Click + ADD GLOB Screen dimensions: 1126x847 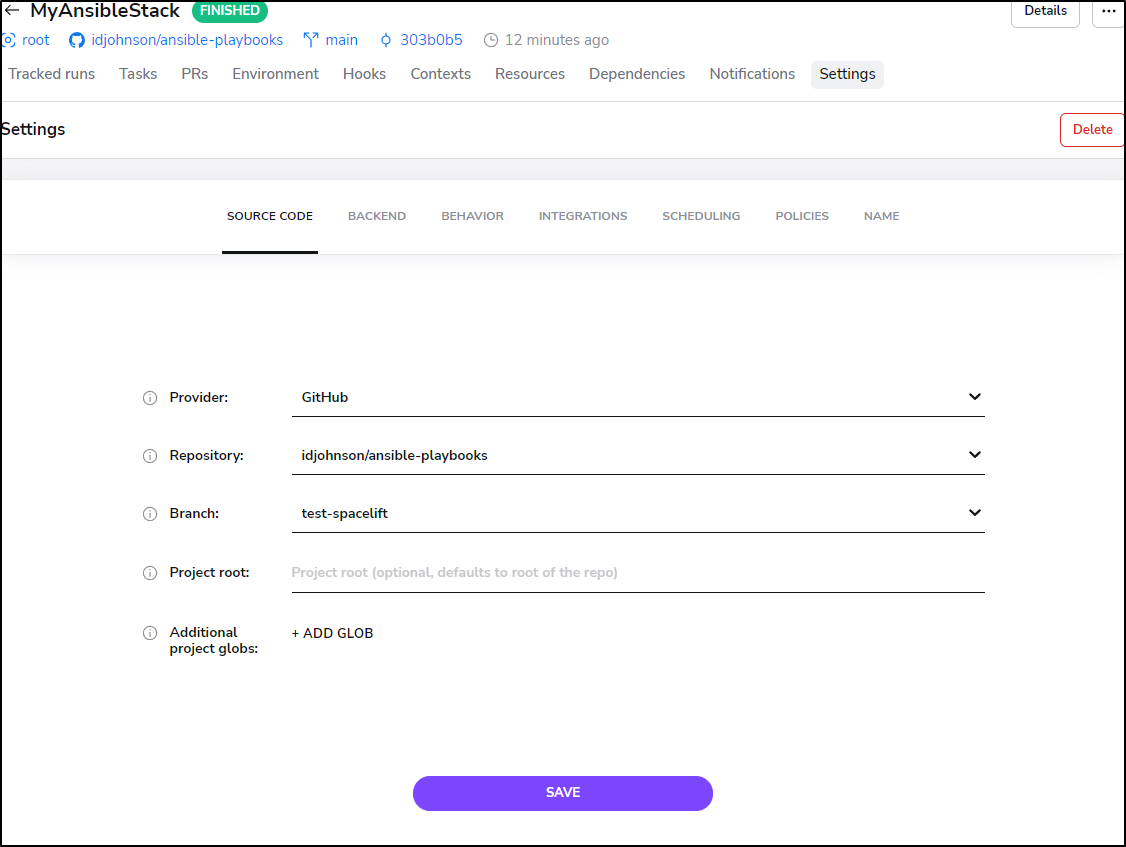tap(332, 633)
